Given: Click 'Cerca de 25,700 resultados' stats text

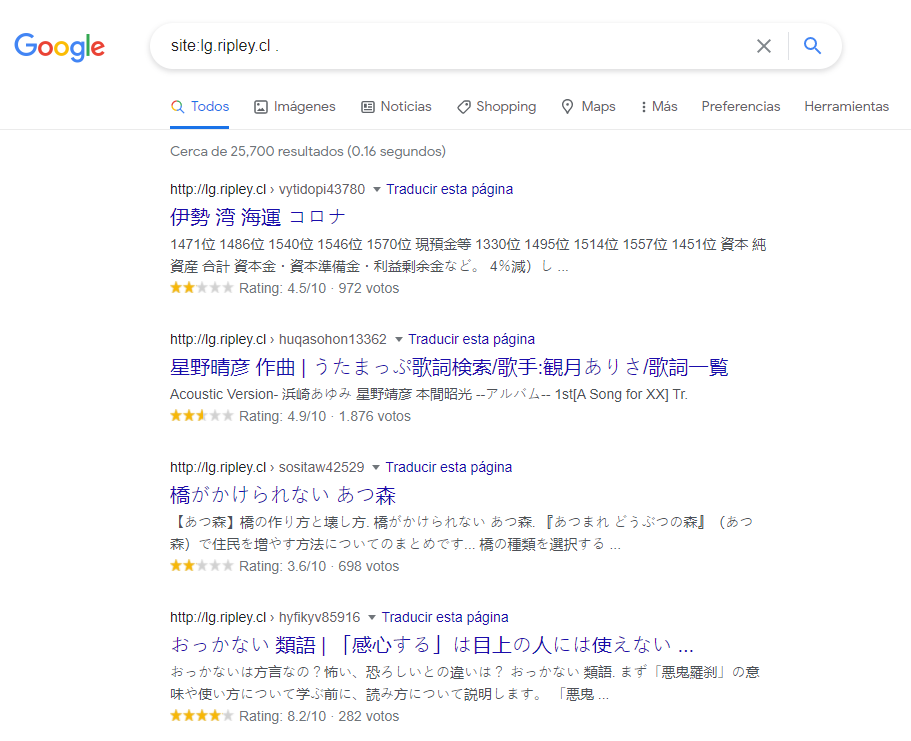Looking at the screenshot, I should [x=308, y=151].
